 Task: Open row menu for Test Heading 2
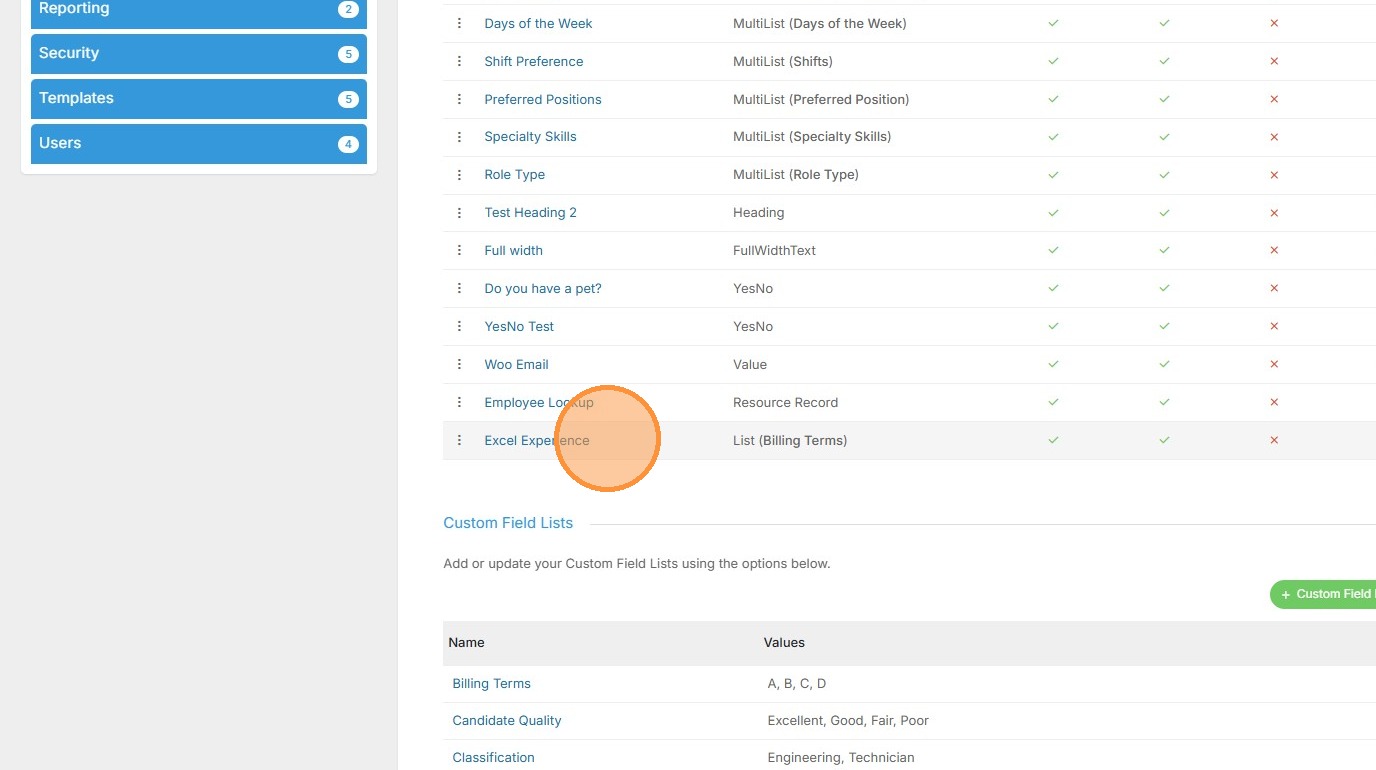459,213
